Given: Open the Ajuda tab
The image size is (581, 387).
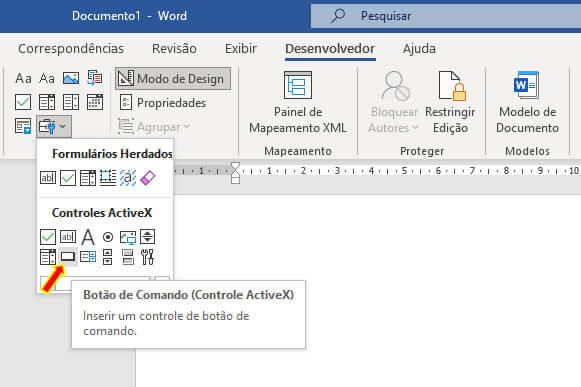Looking at the screenshot, I should [419, 49].
